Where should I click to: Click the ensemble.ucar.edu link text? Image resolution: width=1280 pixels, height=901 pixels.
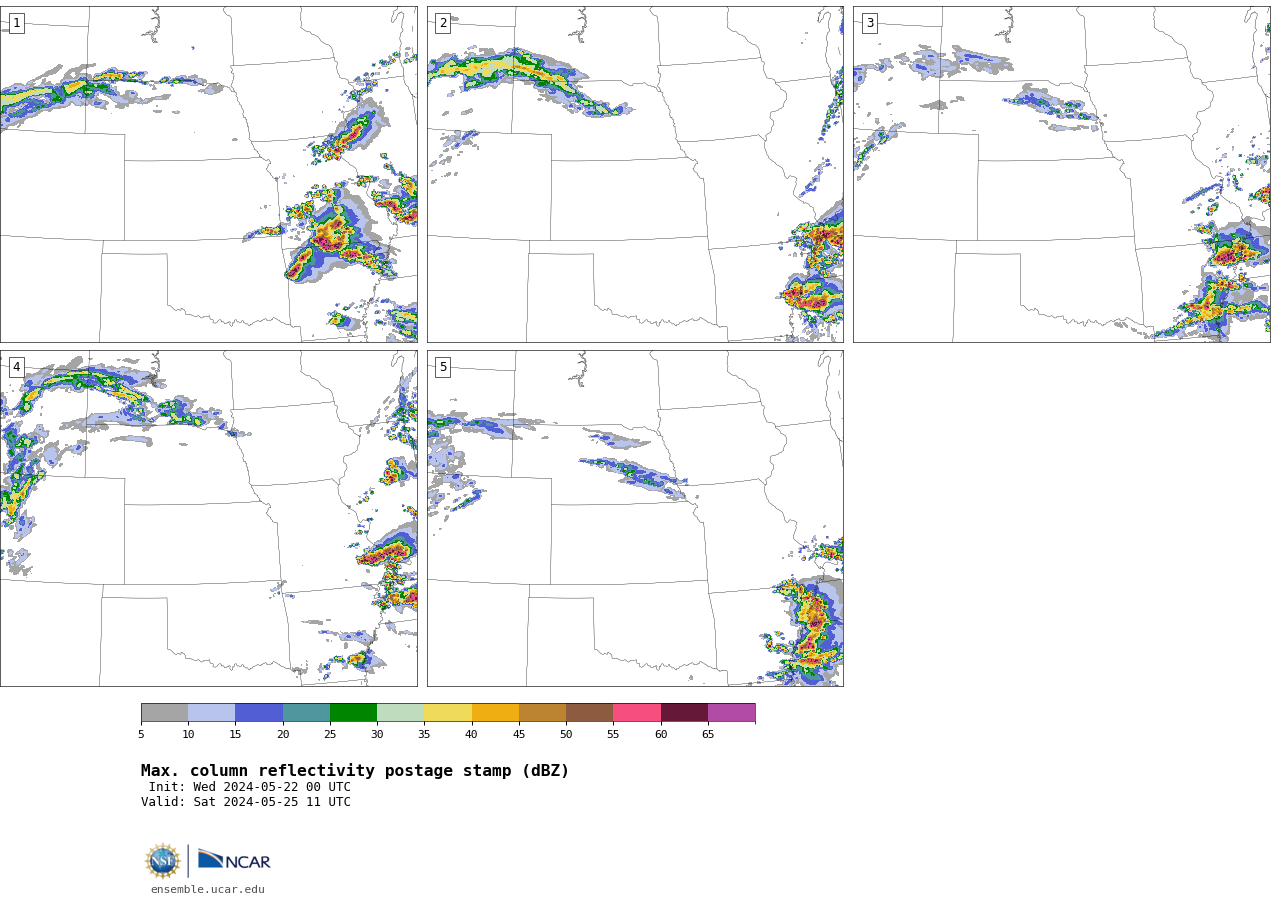tap(208, 889)
